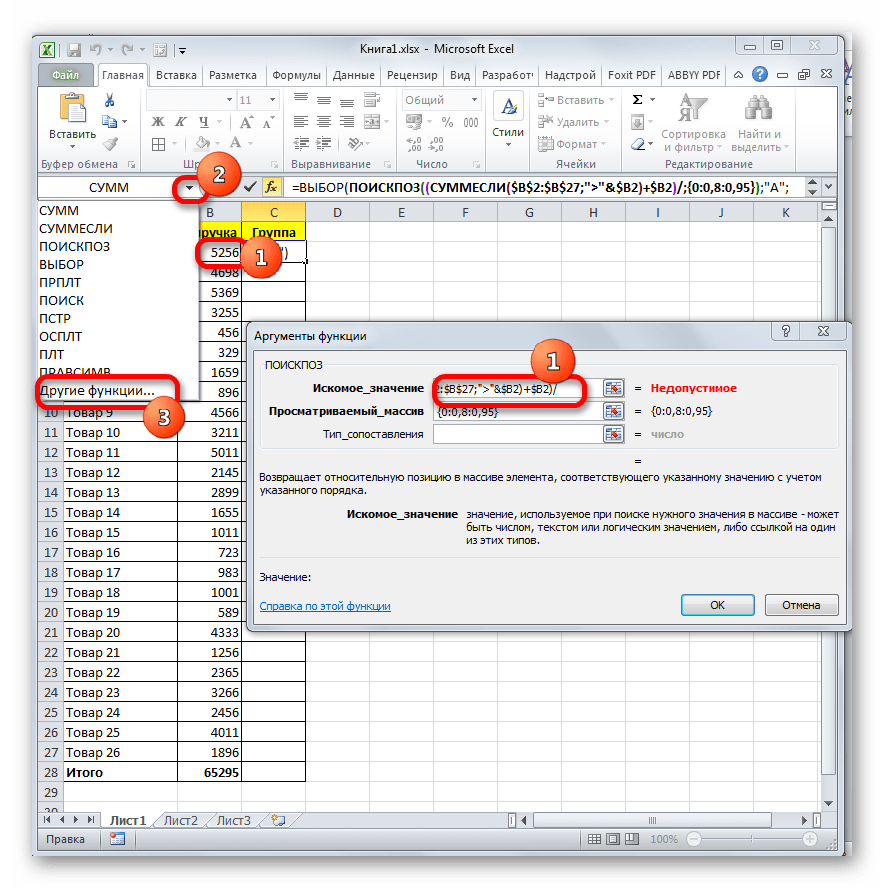Image resolution: width=884 pixels, height=888 pixels.
Task: Click the AutoSum sigma icon
Action: 638,100
